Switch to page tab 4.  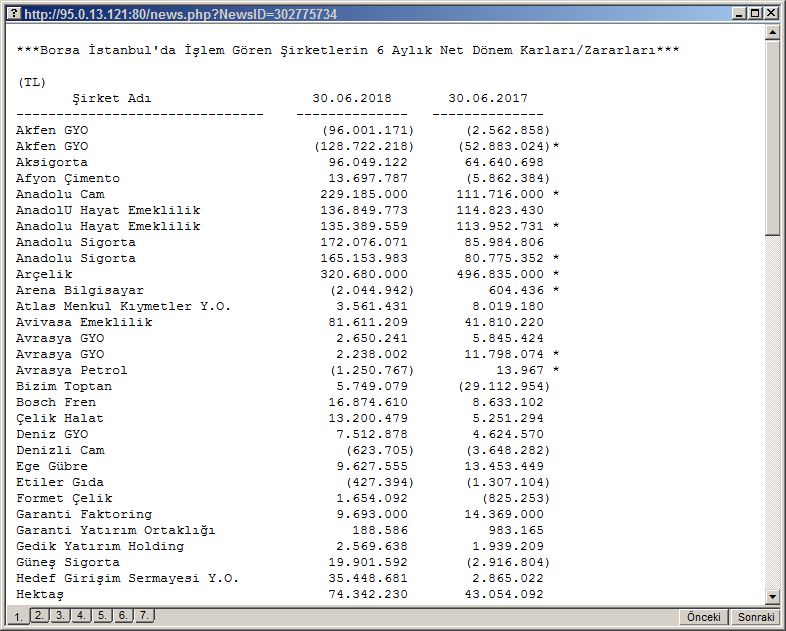coord(81,615)
